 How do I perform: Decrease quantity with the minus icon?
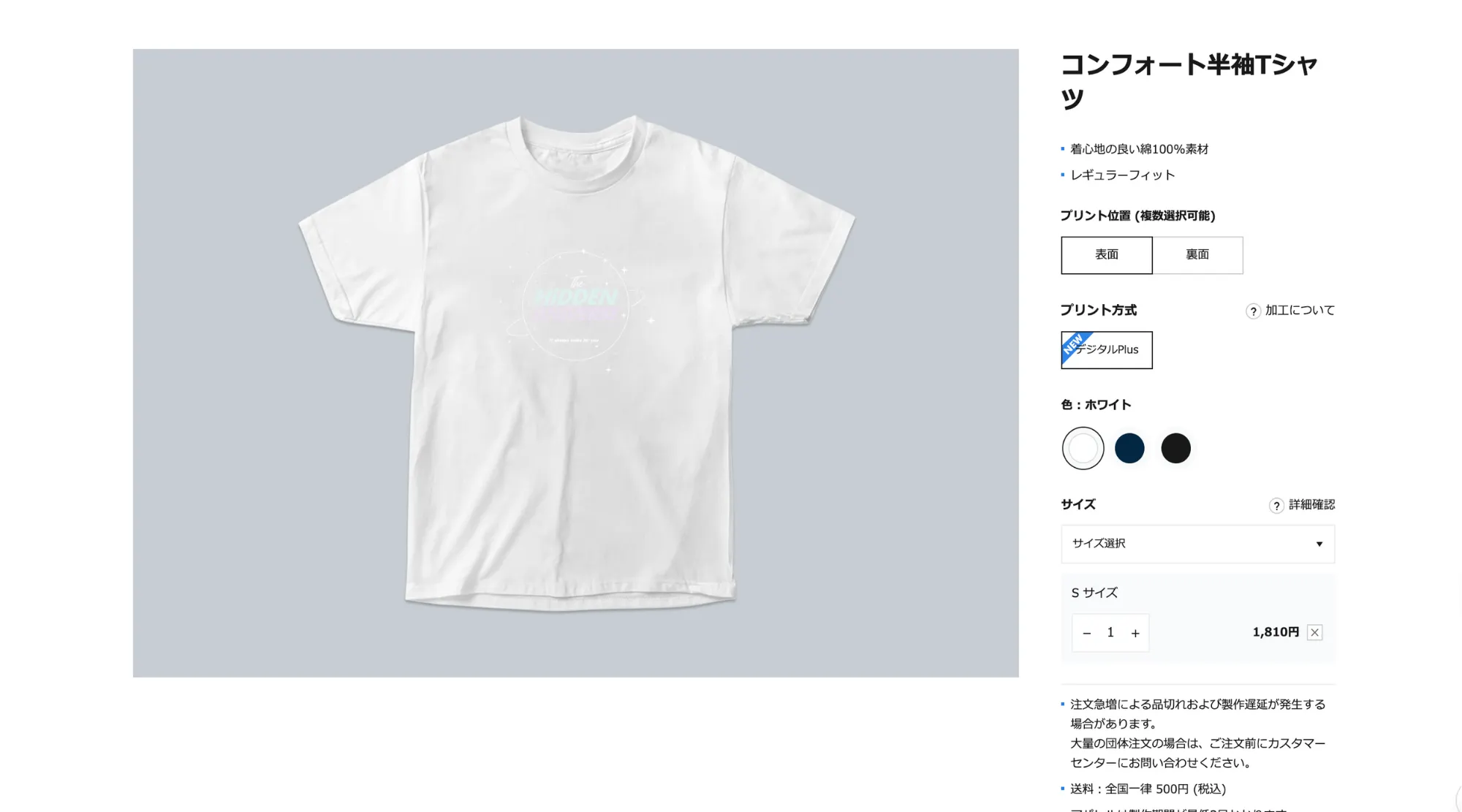tap(1087, 633)
